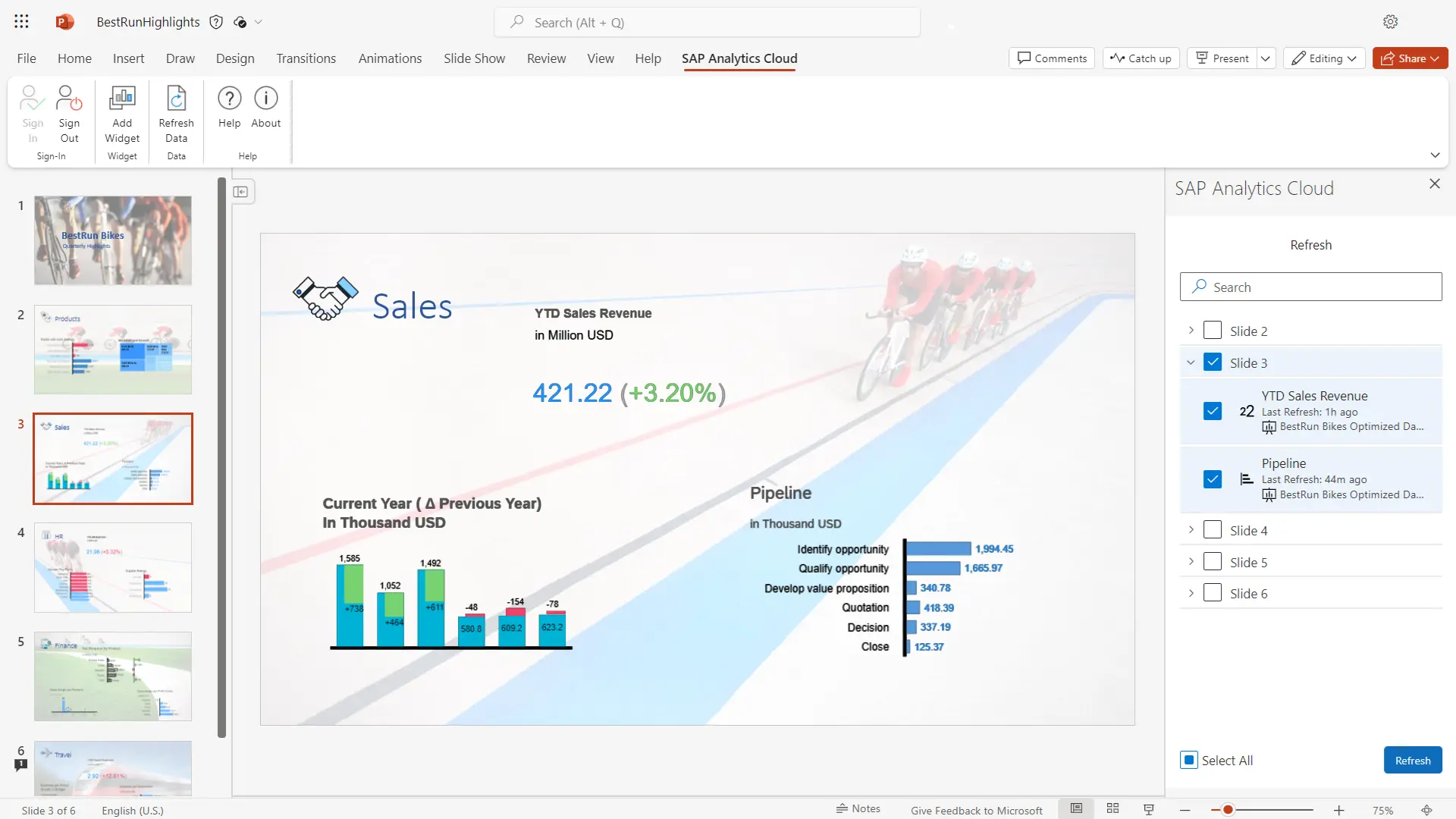The width and height of the screenshot is (1456, 819).
Task: Click Give Feedback to Microsoft
Action: 977,810
